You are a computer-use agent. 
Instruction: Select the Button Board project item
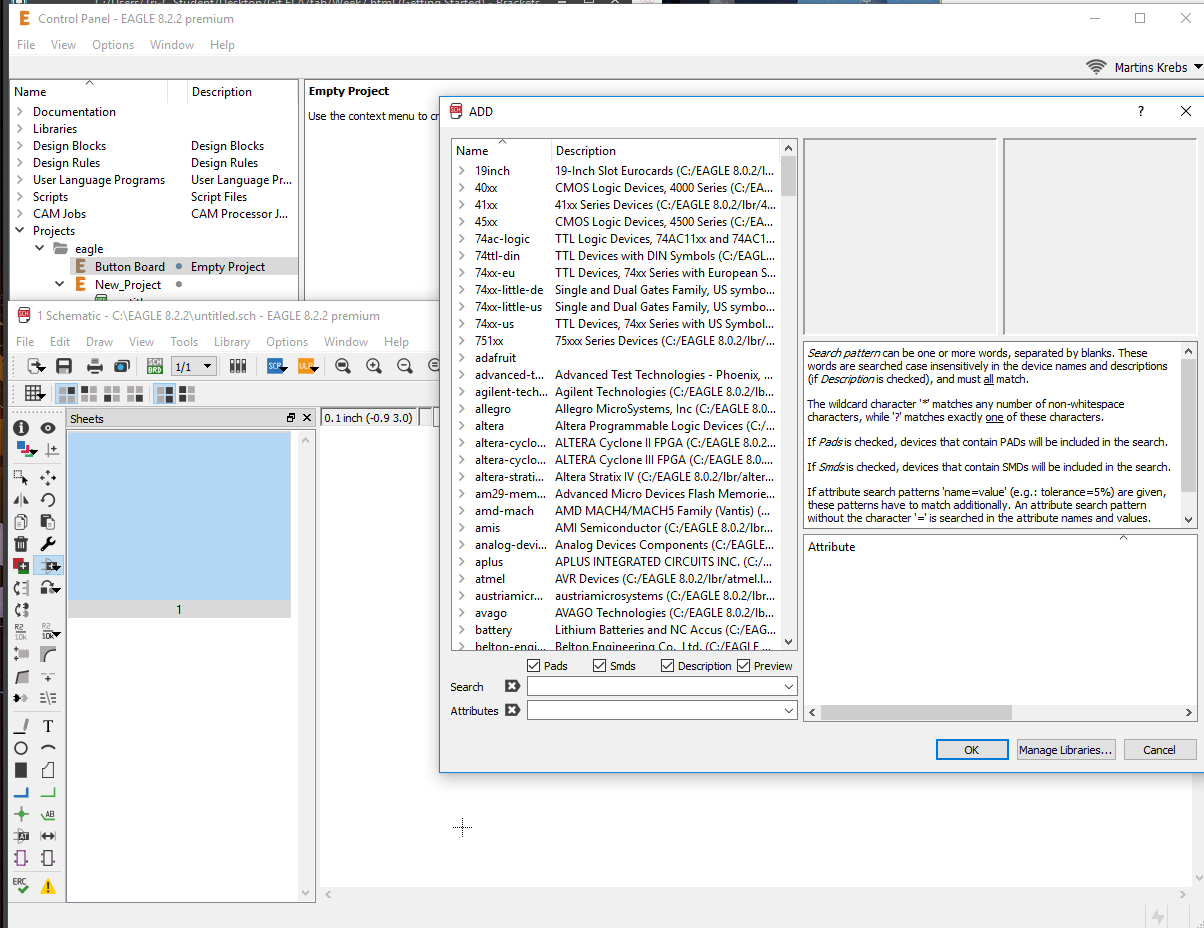pos(130,267)
